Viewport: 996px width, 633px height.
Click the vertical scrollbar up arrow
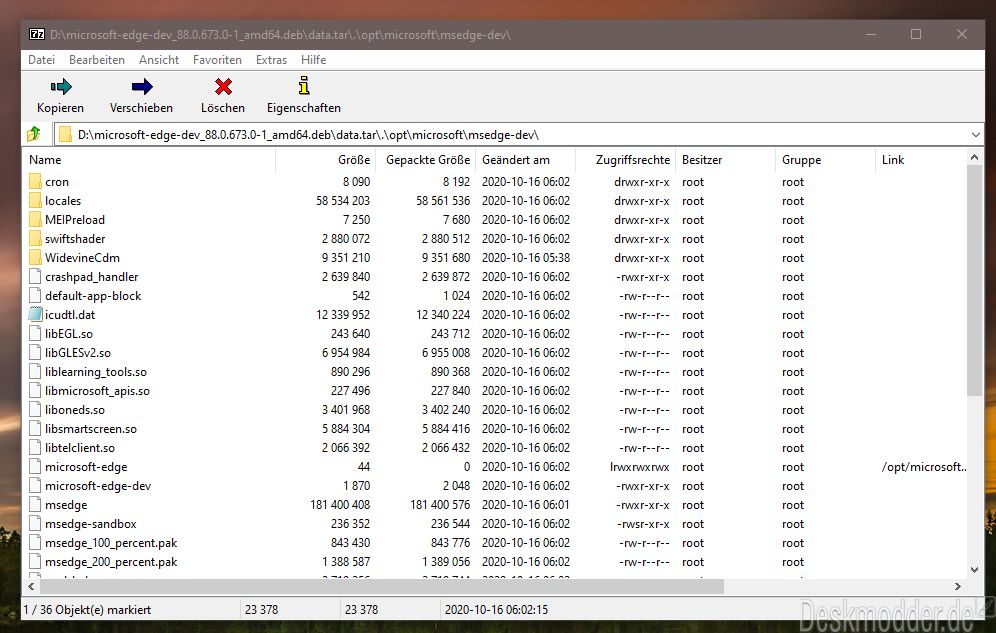click(x=975, y=157)
